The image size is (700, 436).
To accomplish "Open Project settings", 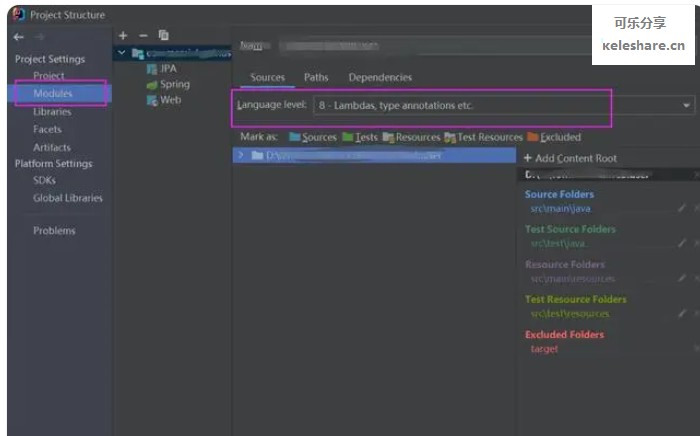I will tap(49, 76).
